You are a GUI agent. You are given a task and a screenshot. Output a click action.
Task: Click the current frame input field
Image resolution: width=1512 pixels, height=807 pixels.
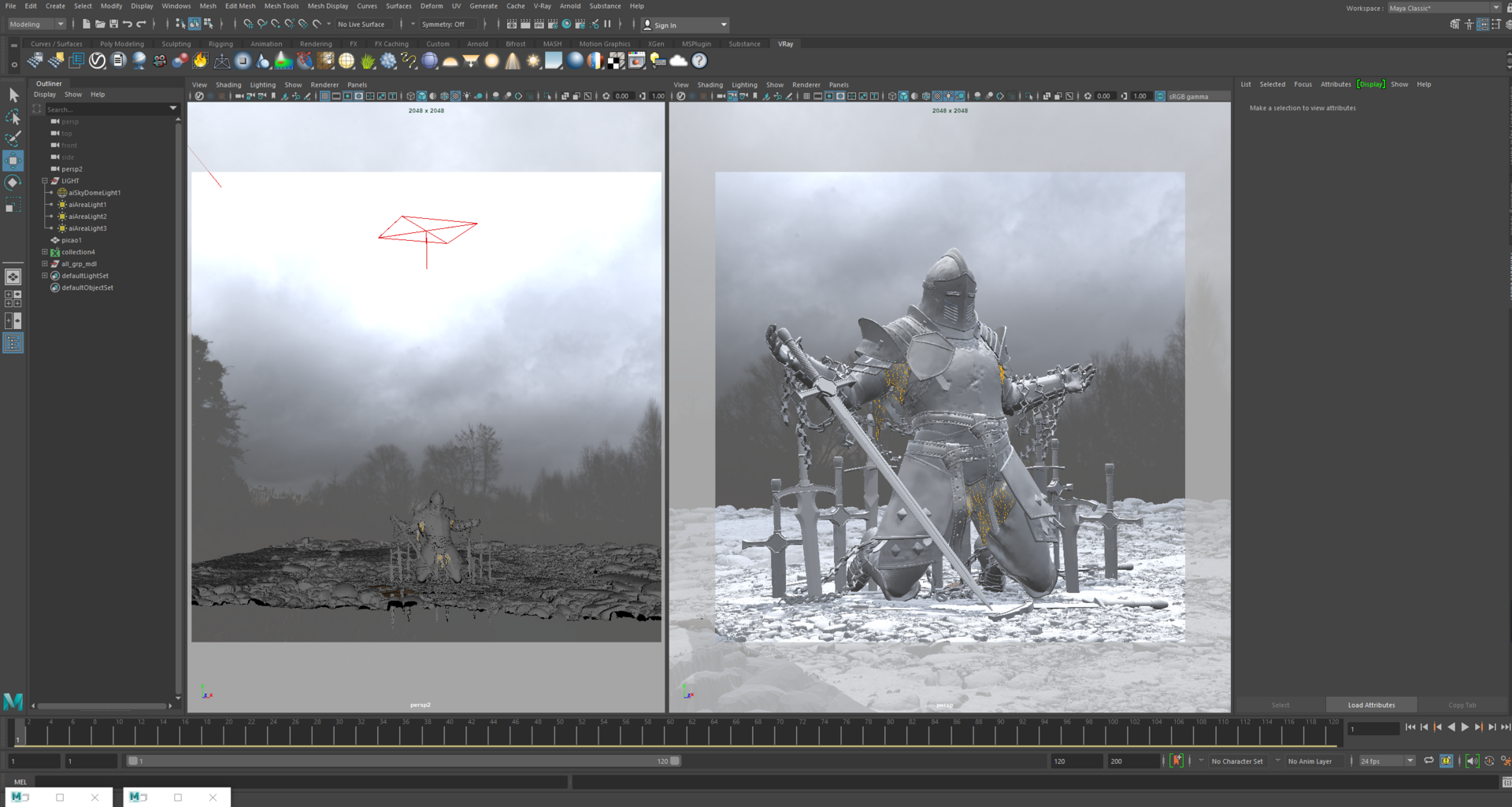tap(1373, 729)
